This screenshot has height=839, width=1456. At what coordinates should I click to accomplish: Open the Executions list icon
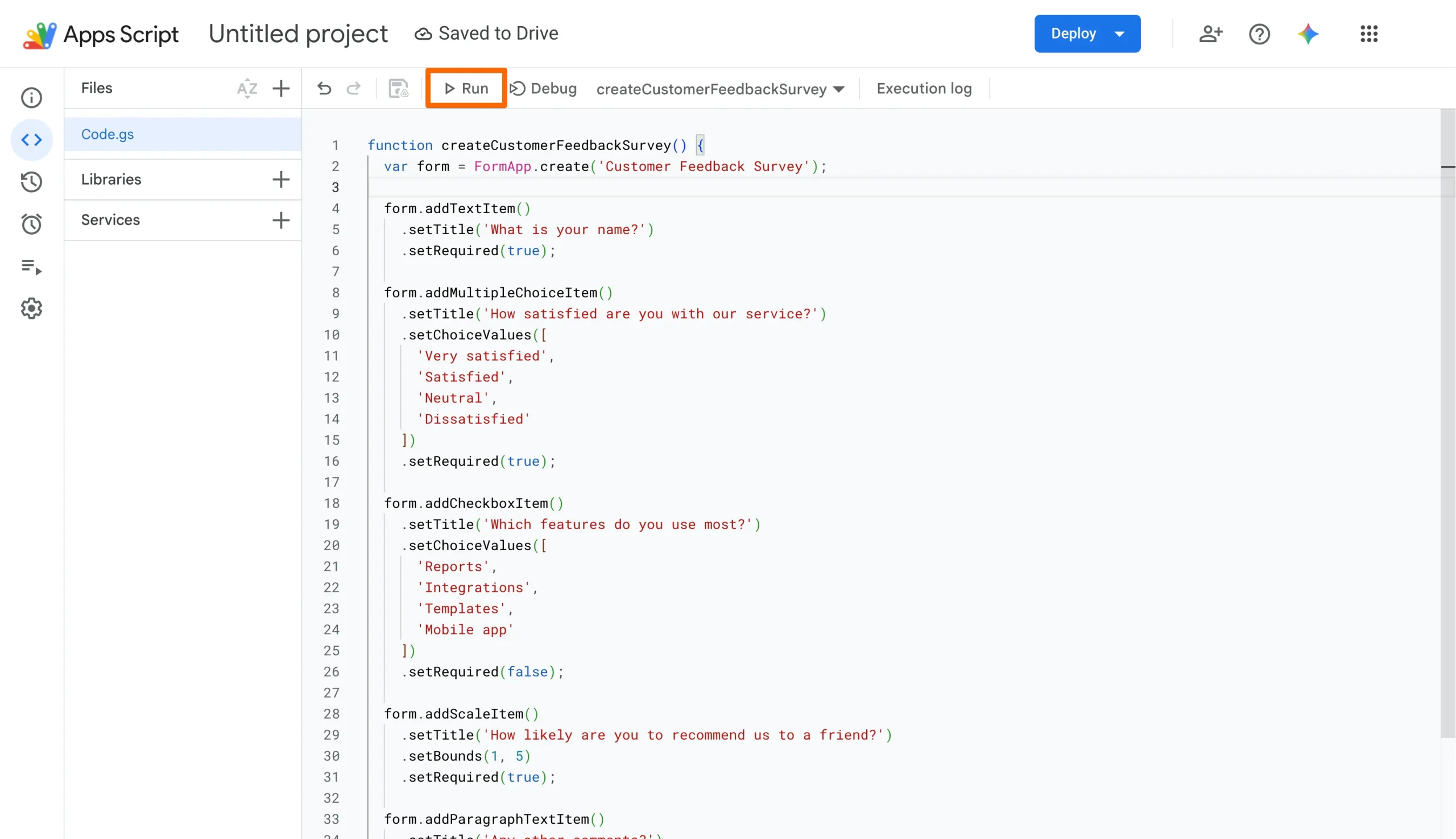[31, 266]
